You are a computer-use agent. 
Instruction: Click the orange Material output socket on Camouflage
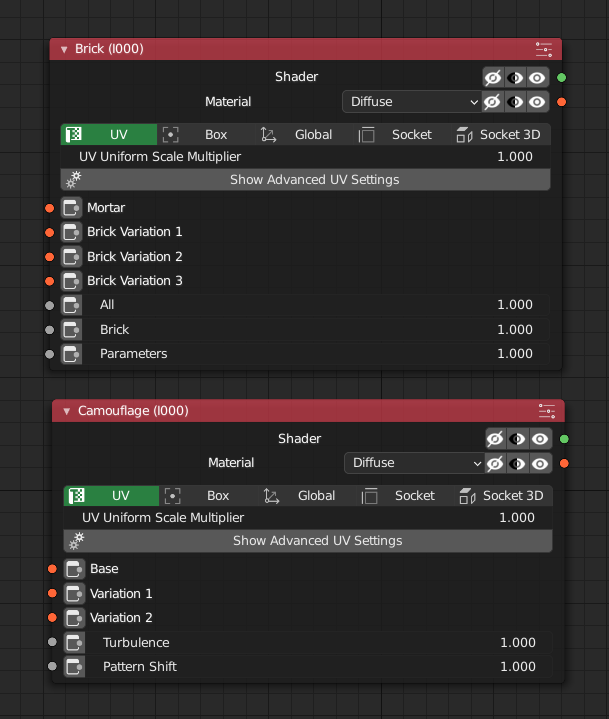[x=564, y=464]
